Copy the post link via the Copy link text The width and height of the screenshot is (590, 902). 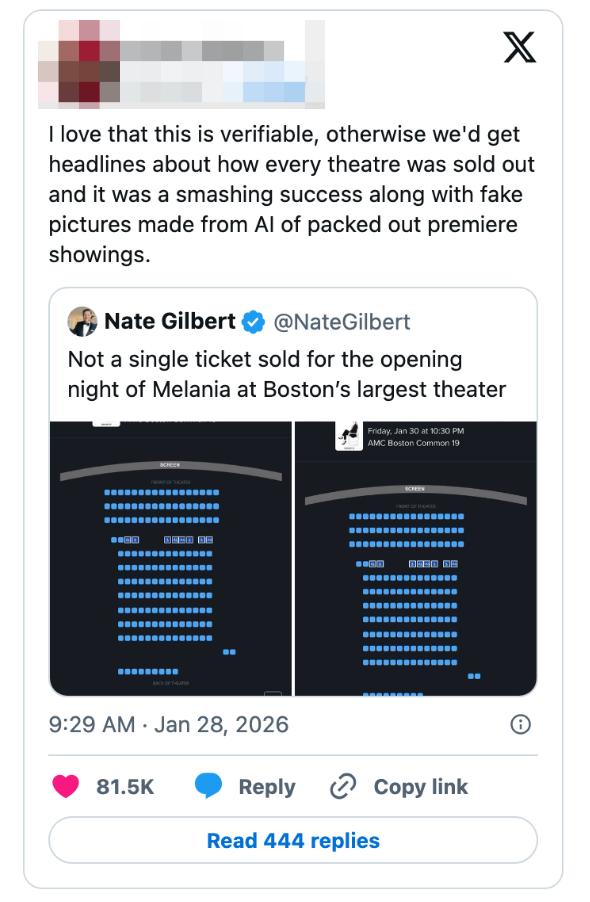click(x=420, y=787)
